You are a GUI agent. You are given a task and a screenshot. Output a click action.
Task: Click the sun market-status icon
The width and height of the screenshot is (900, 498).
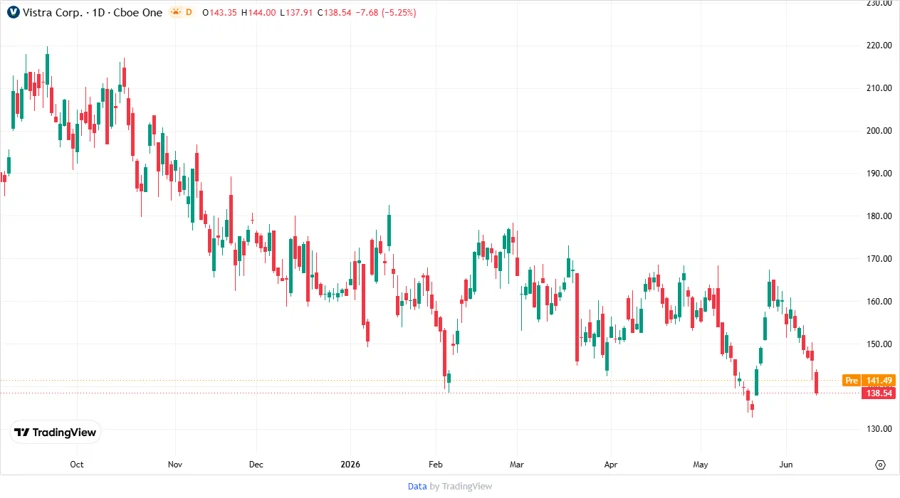click(176, 12)
